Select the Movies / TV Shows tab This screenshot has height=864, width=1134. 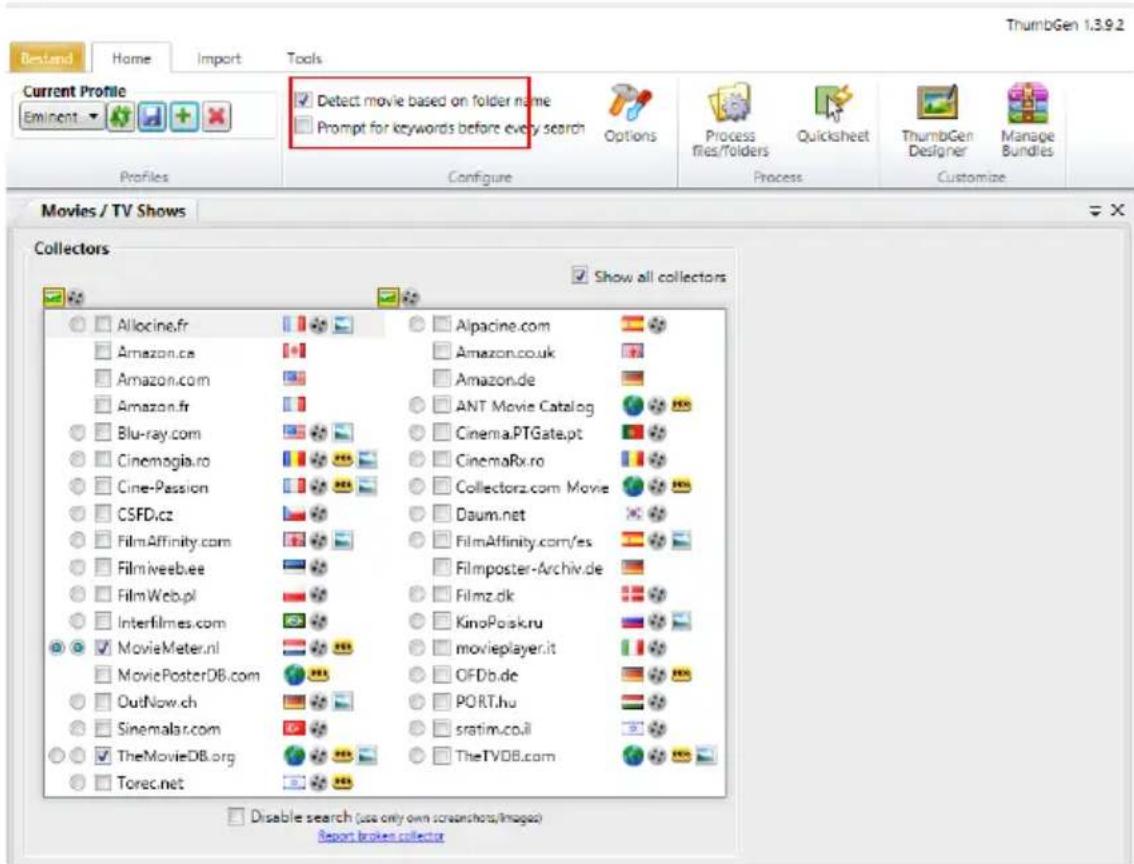click(113, 210)
